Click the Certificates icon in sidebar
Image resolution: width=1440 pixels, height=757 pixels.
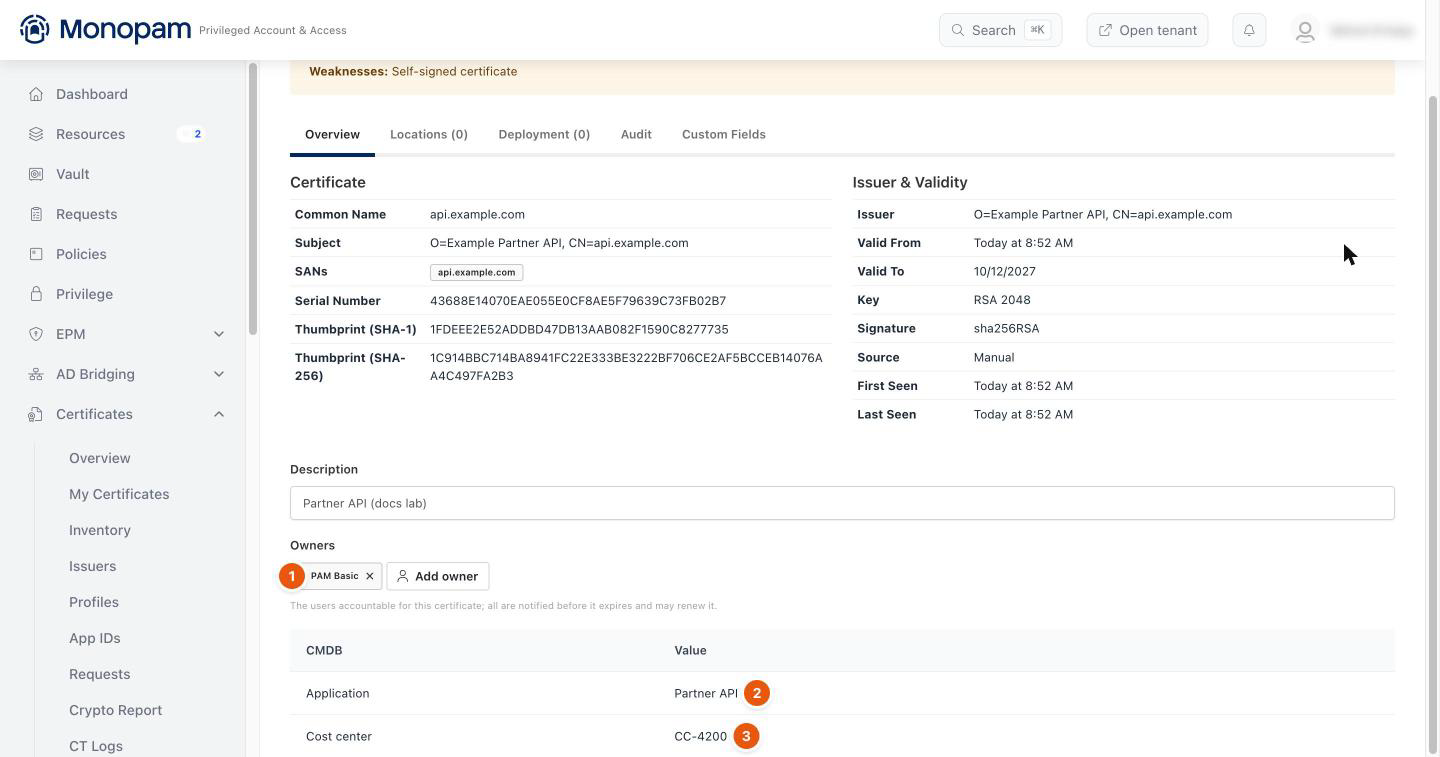(x=36, y=414)
